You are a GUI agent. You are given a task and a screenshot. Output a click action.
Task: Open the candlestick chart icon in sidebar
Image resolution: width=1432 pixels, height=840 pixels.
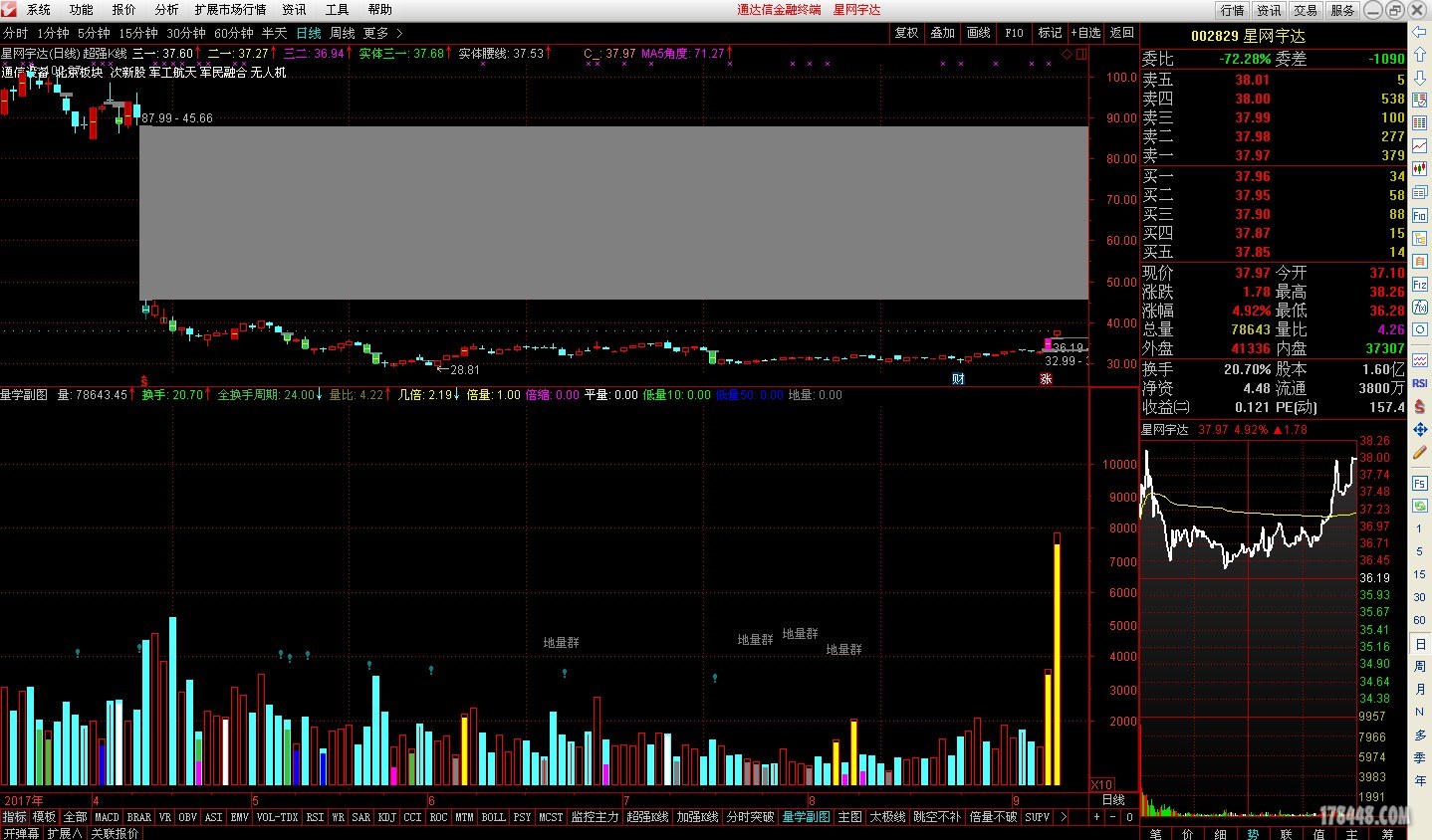(1420, 169)
